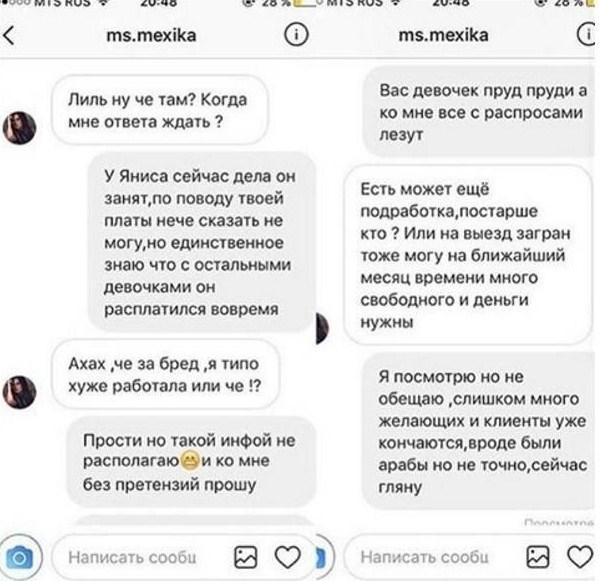
Task: Tap the blue camera icon at bottom left
Action: coord(20,558)
